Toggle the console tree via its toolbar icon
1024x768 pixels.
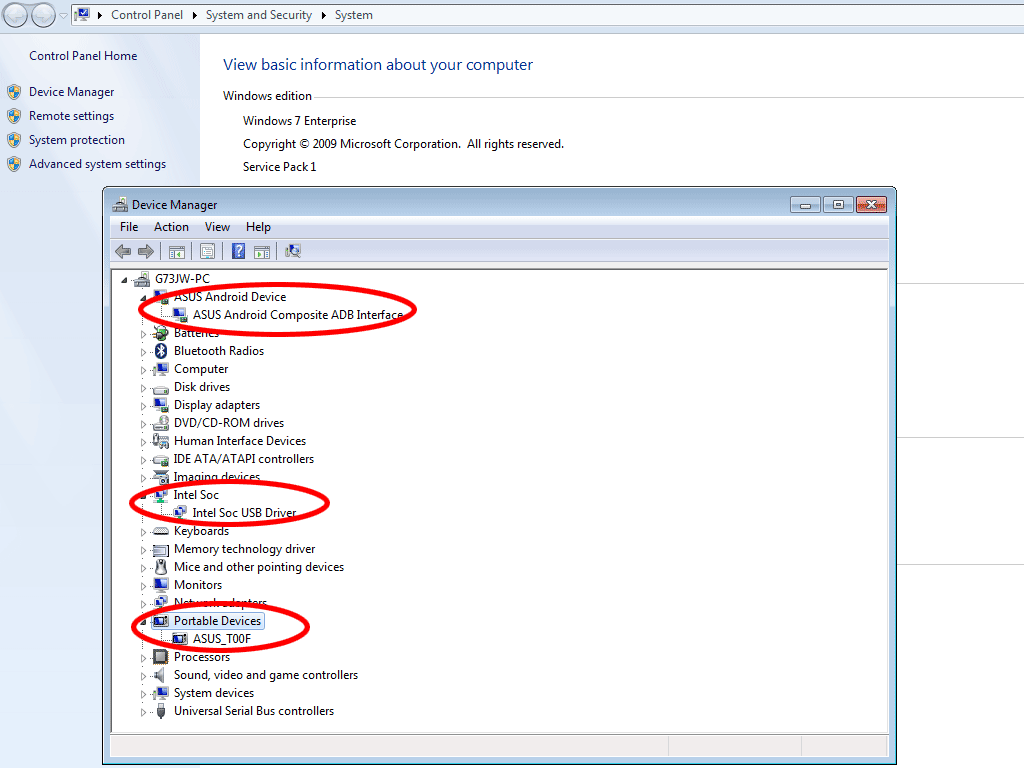tap(176, 251)
